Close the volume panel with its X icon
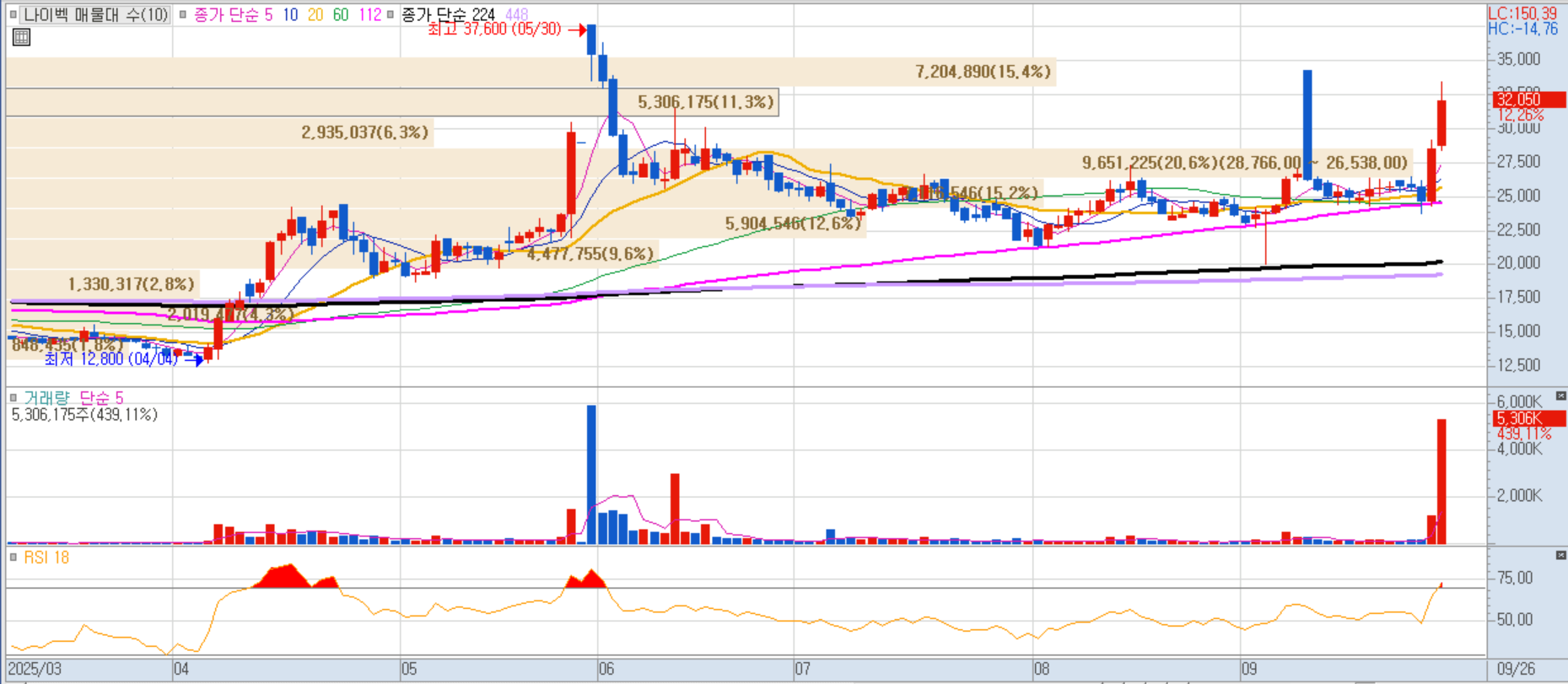 pos(1560,396)
